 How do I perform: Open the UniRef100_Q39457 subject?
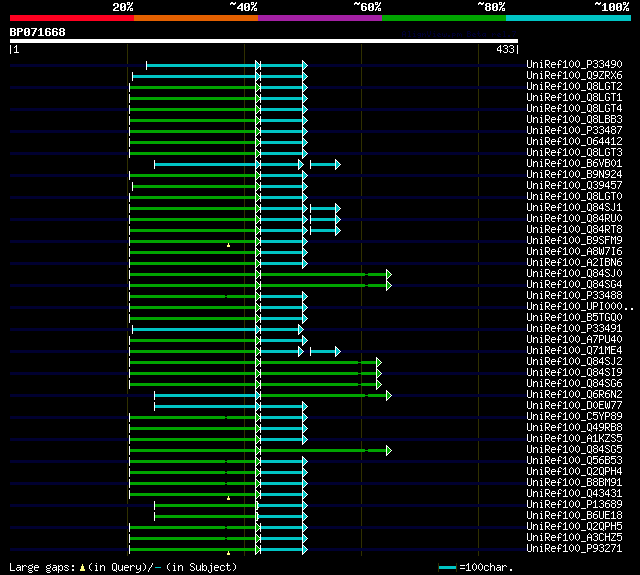pos(574,185)
